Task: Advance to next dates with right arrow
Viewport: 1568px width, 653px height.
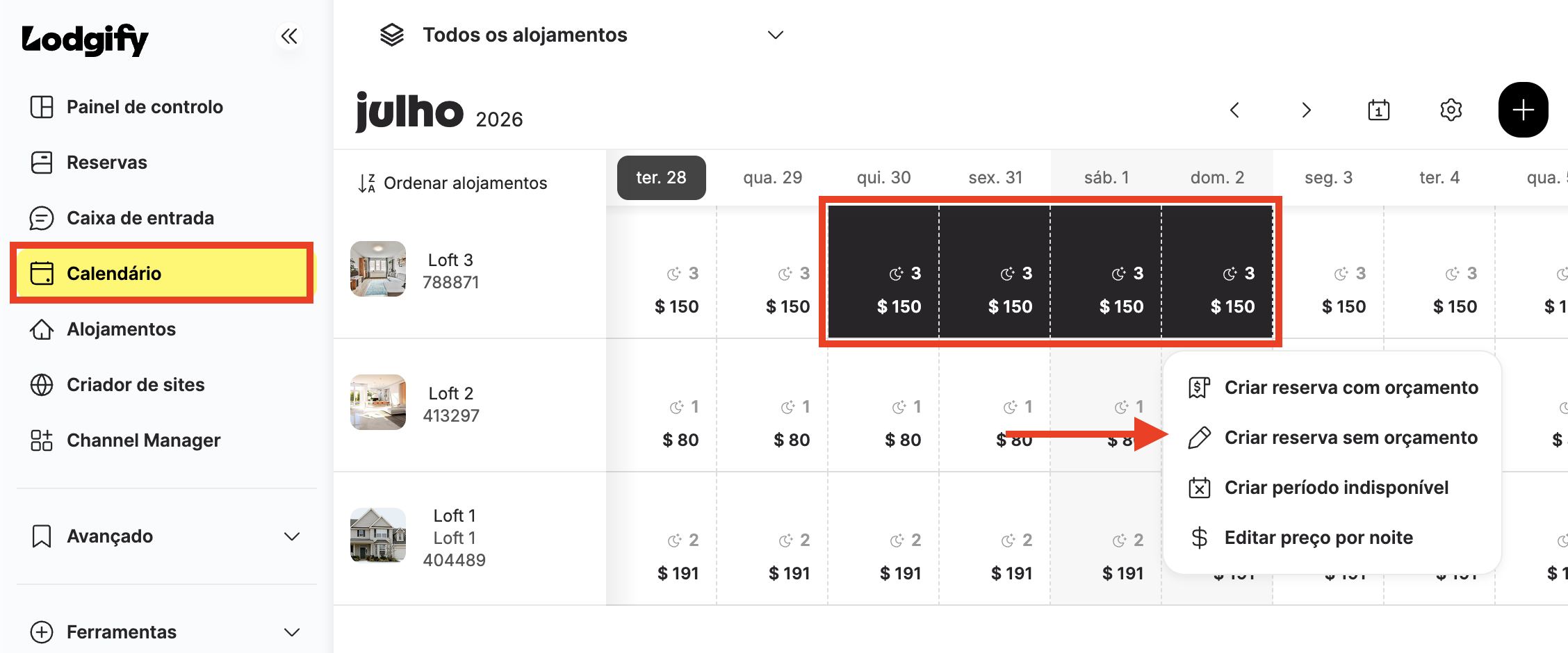Action: click(x=1306, y=110)
